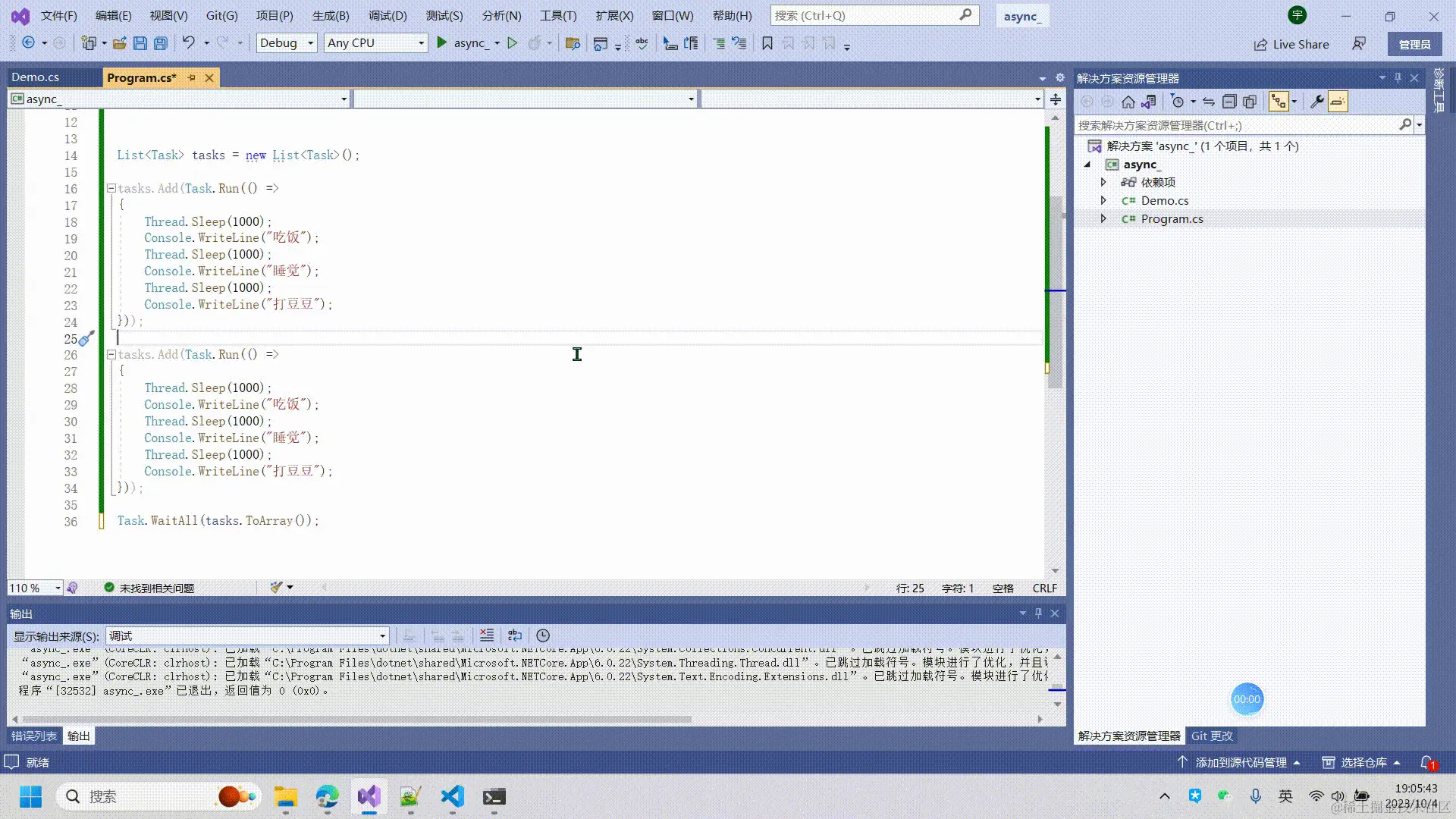
Task: Toggle nested file view in Solution Explorer
Action: point(1279,102)
